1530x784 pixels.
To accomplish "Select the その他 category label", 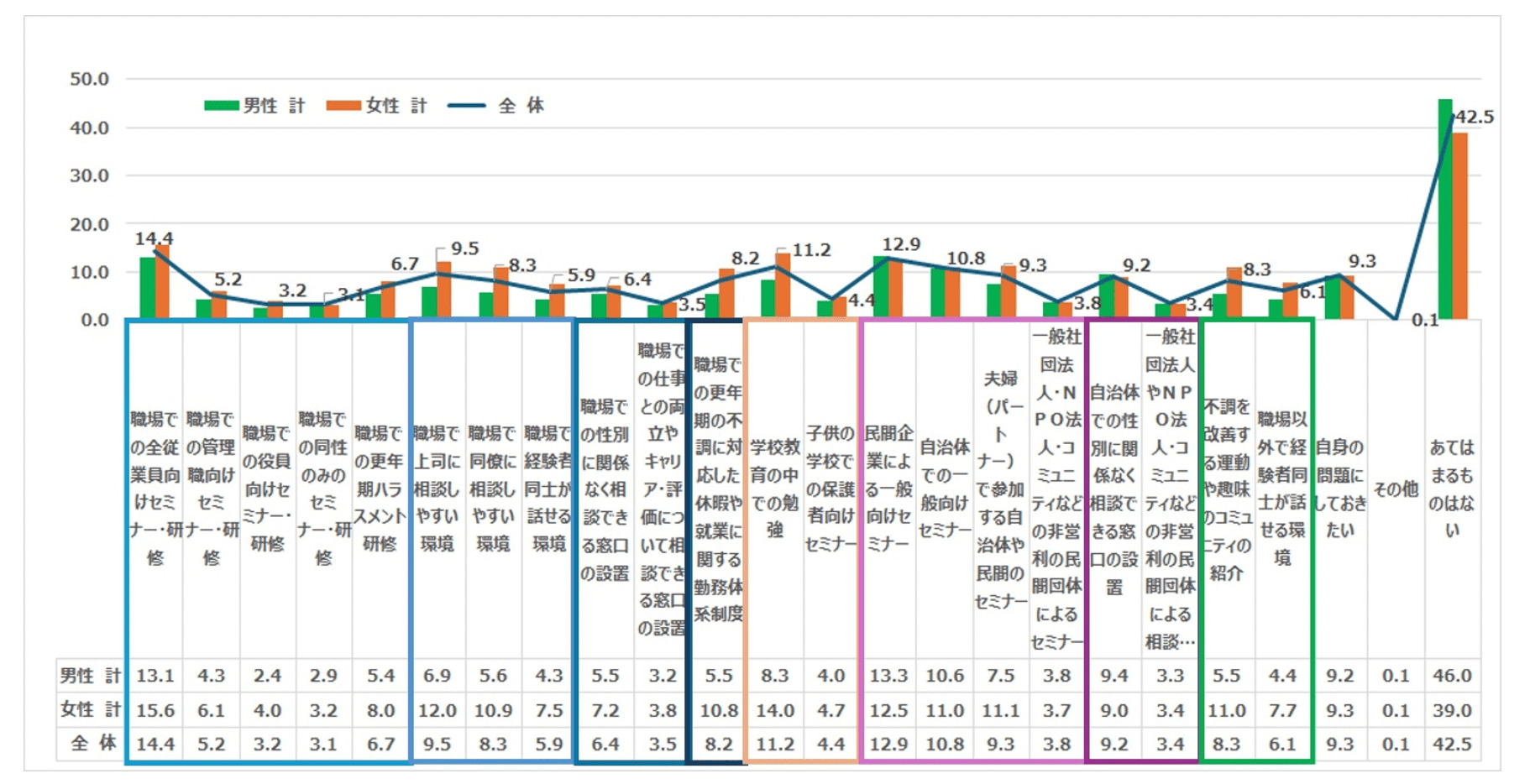I will point(1396,489).
